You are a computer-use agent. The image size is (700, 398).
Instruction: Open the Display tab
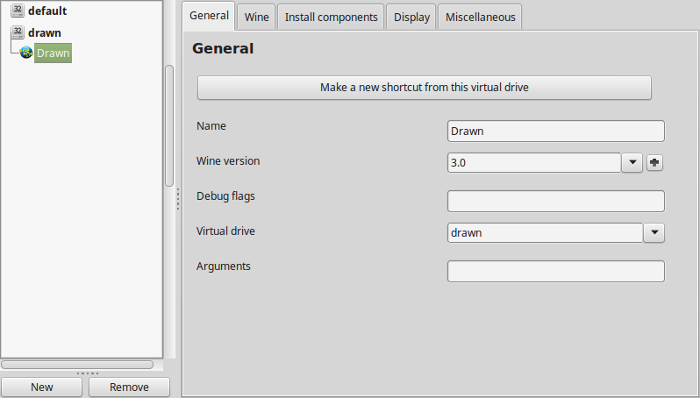[x=411, y=17]
